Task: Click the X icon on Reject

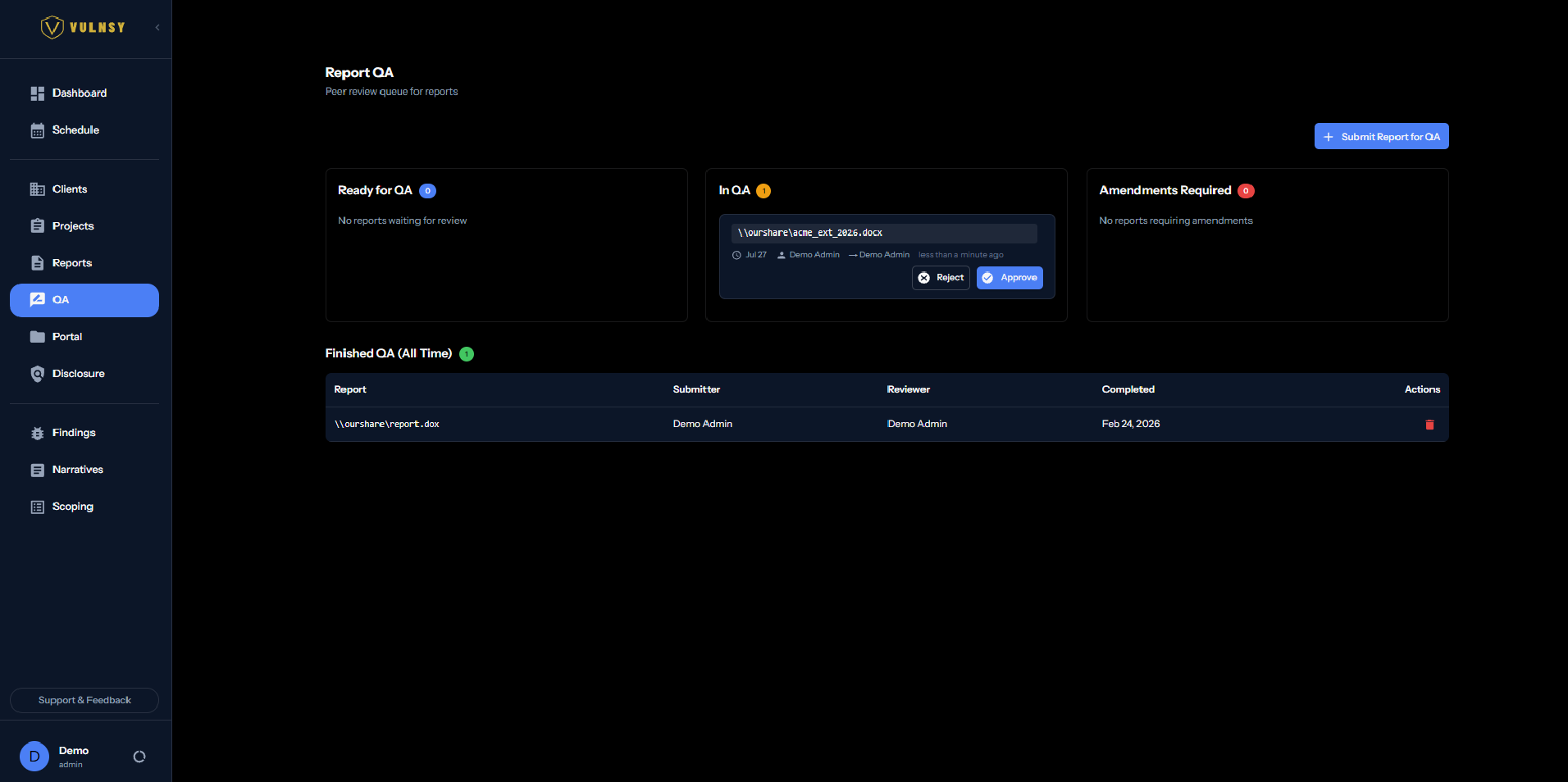Action: (x=924, y=278)
